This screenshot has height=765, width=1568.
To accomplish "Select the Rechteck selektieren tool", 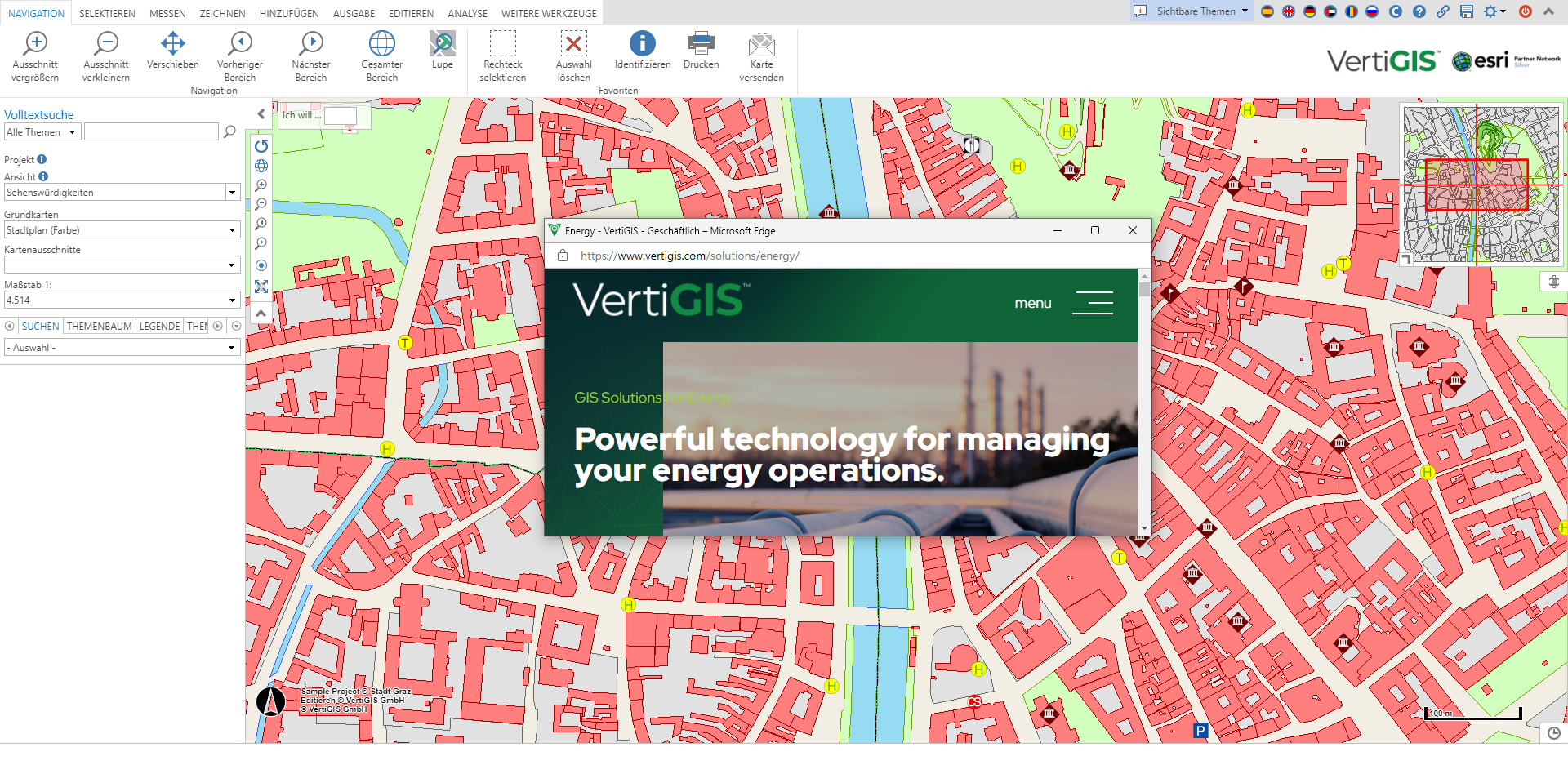I will point(502,56).
